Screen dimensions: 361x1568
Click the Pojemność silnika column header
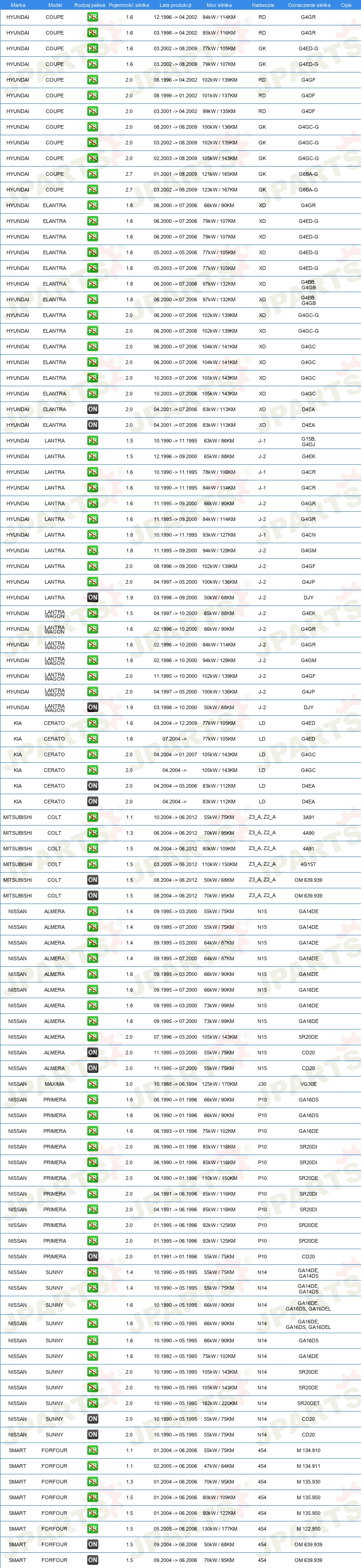click(x=129, y=5)
